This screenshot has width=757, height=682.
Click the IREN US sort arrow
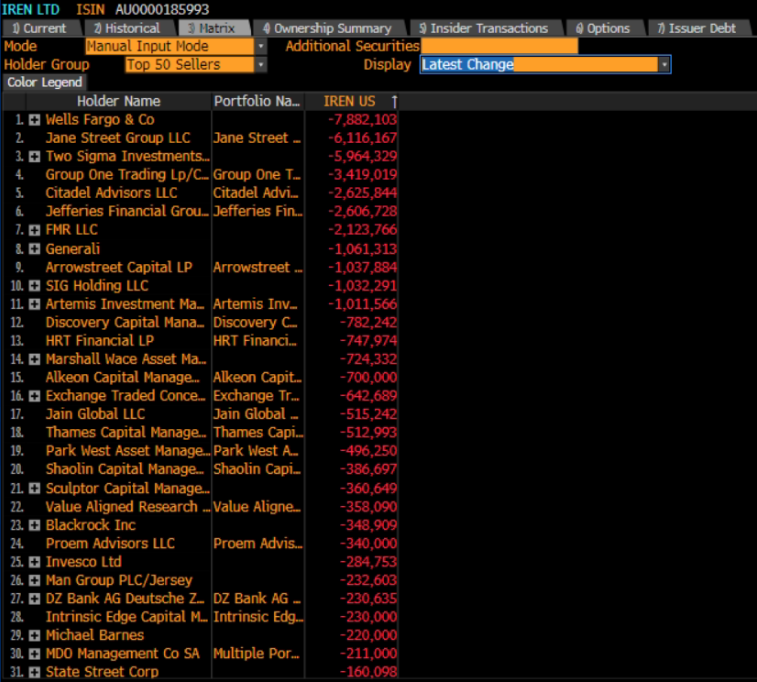tap(394, 101)
